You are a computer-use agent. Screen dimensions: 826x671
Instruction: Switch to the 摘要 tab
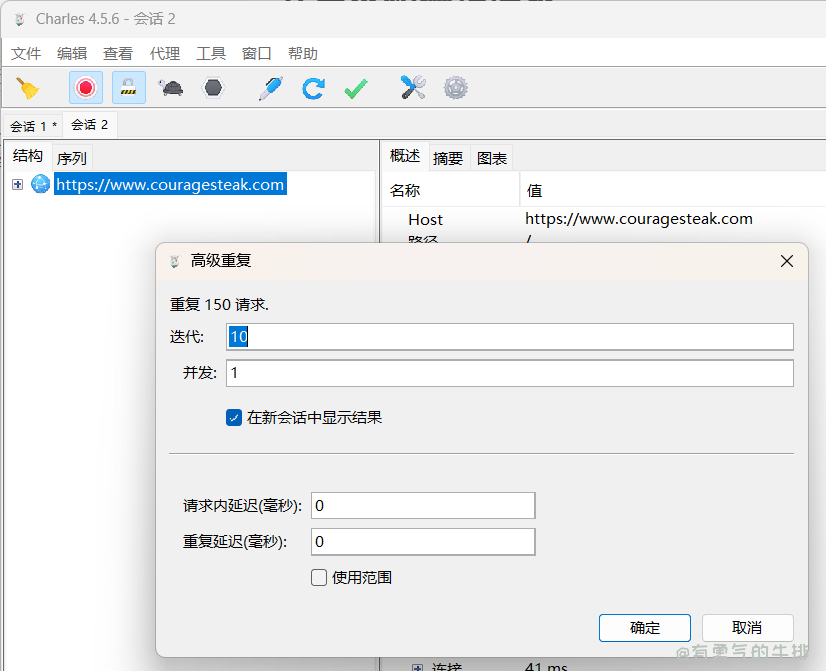447,158
